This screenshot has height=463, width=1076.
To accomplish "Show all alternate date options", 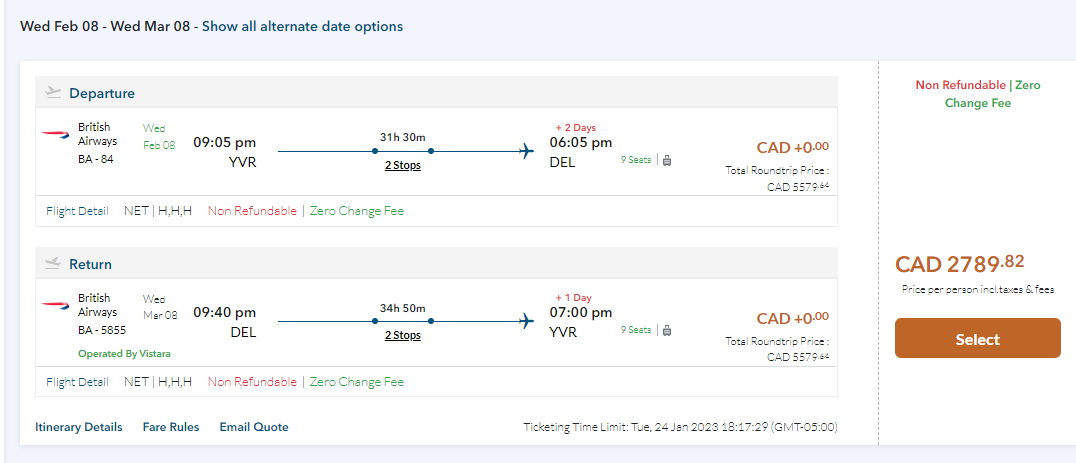I will pyautogui.click(x=302, y=26).
